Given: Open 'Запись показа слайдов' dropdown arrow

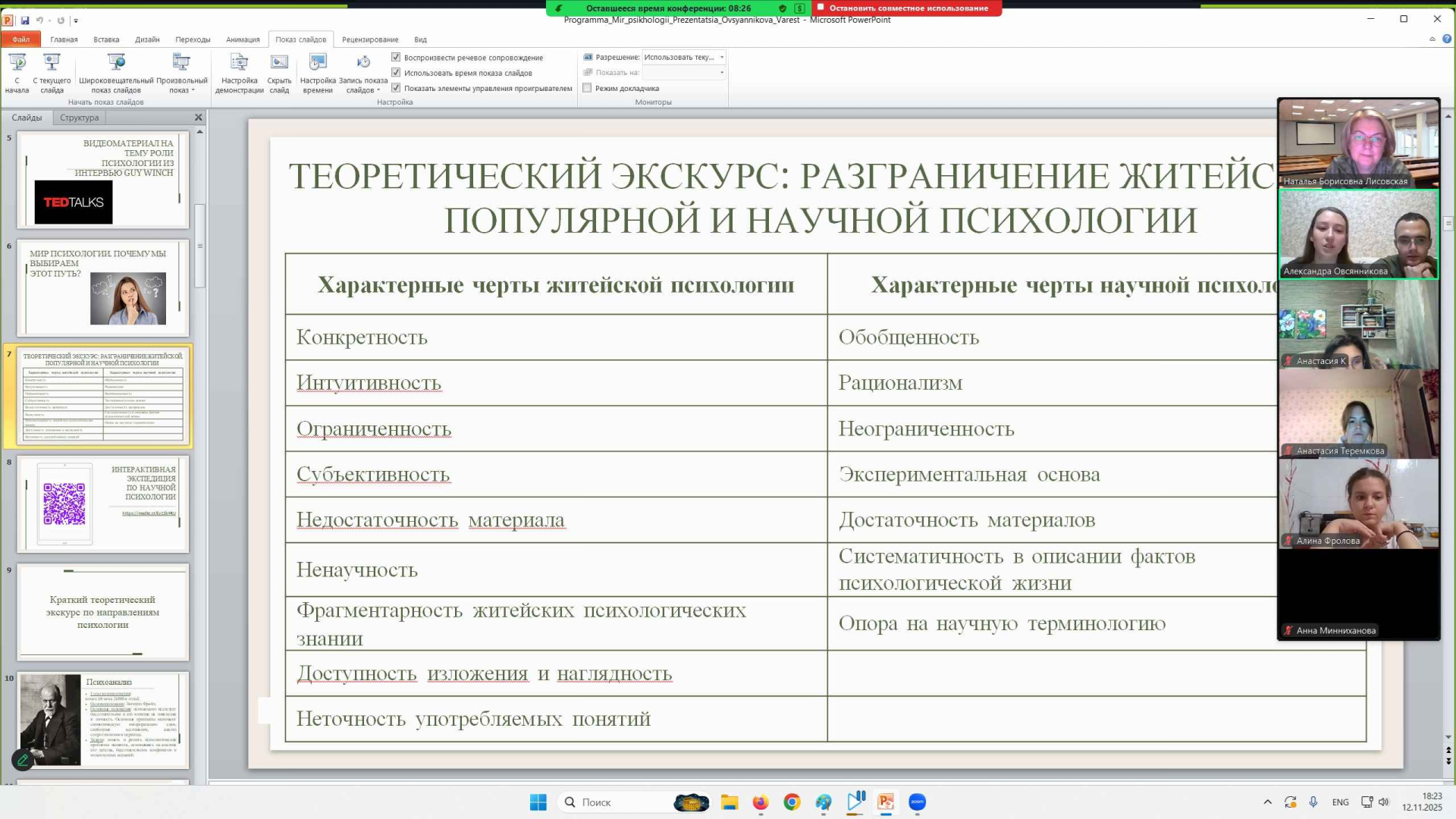Looking at the screenshot, I should click(378, 90).
